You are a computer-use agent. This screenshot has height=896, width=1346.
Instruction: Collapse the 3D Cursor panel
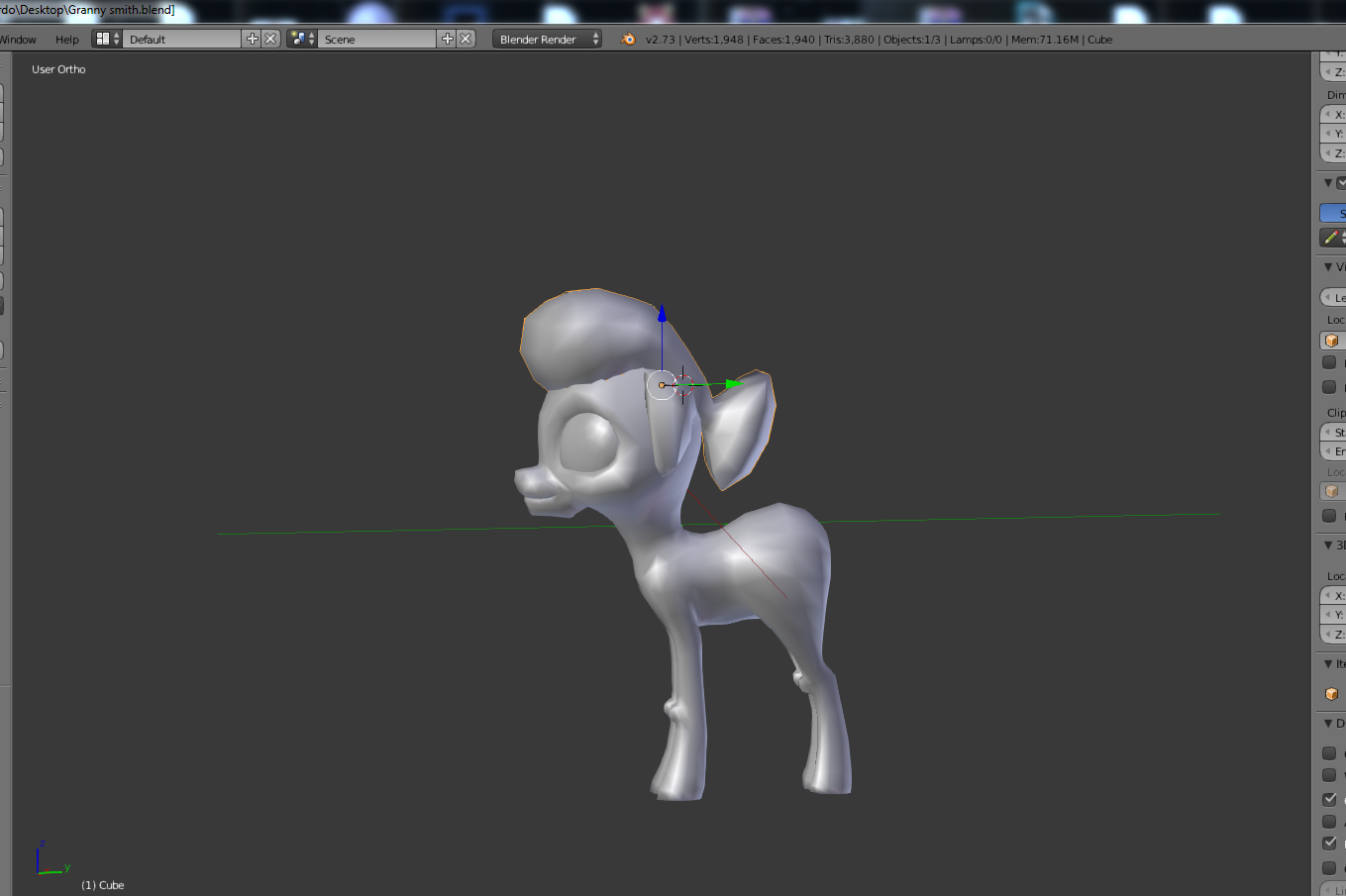[1328, 546]
